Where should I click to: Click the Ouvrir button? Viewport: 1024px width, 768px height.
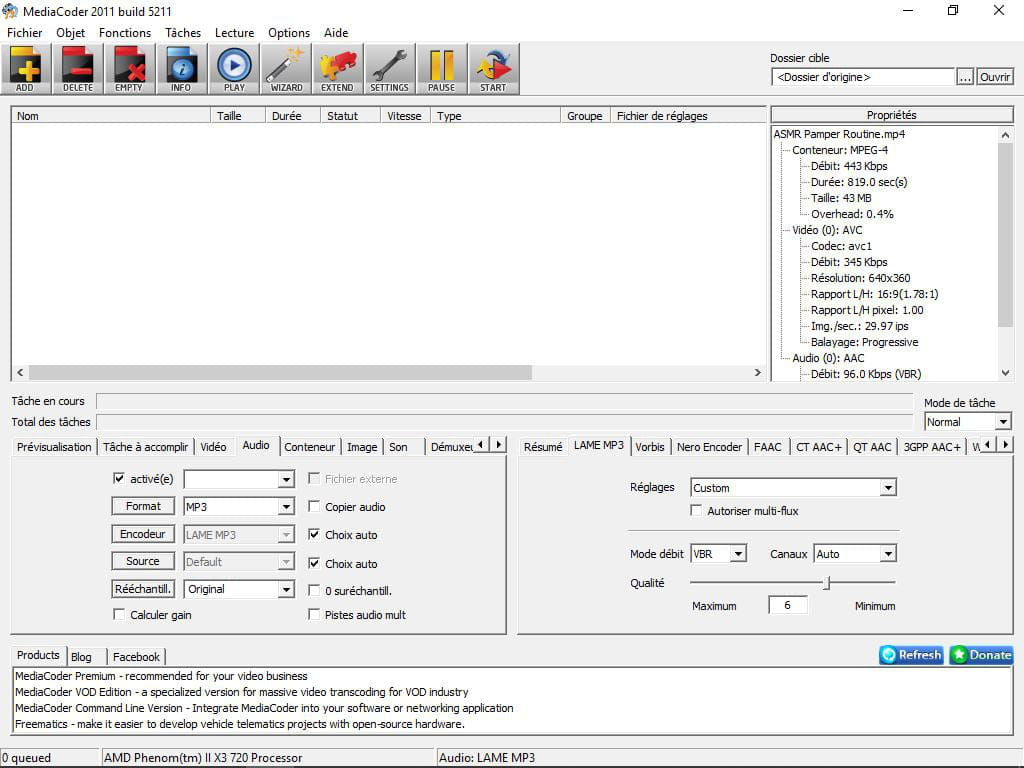[x=995, y=77]
